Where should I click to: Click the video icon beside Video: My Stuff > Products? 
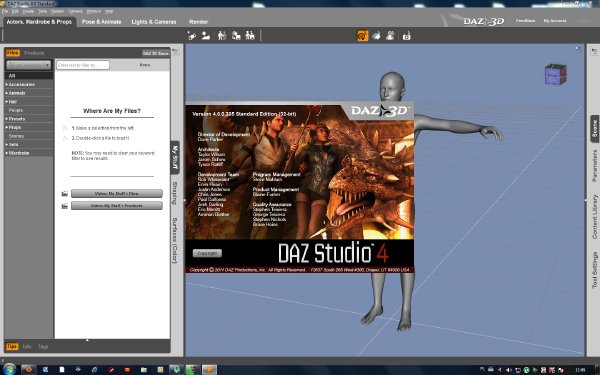coord(65,206)
